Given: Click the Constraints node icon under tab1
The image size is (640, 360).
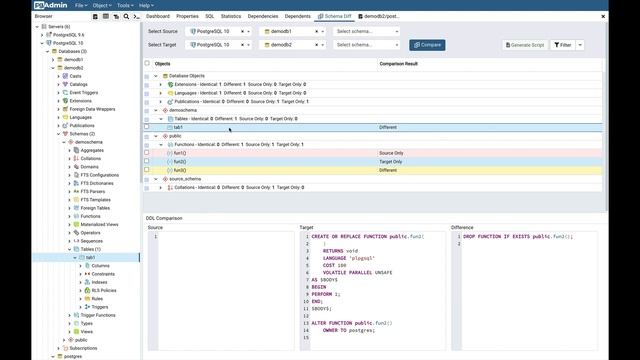Looking at the screenshot, I should [87, 274].
